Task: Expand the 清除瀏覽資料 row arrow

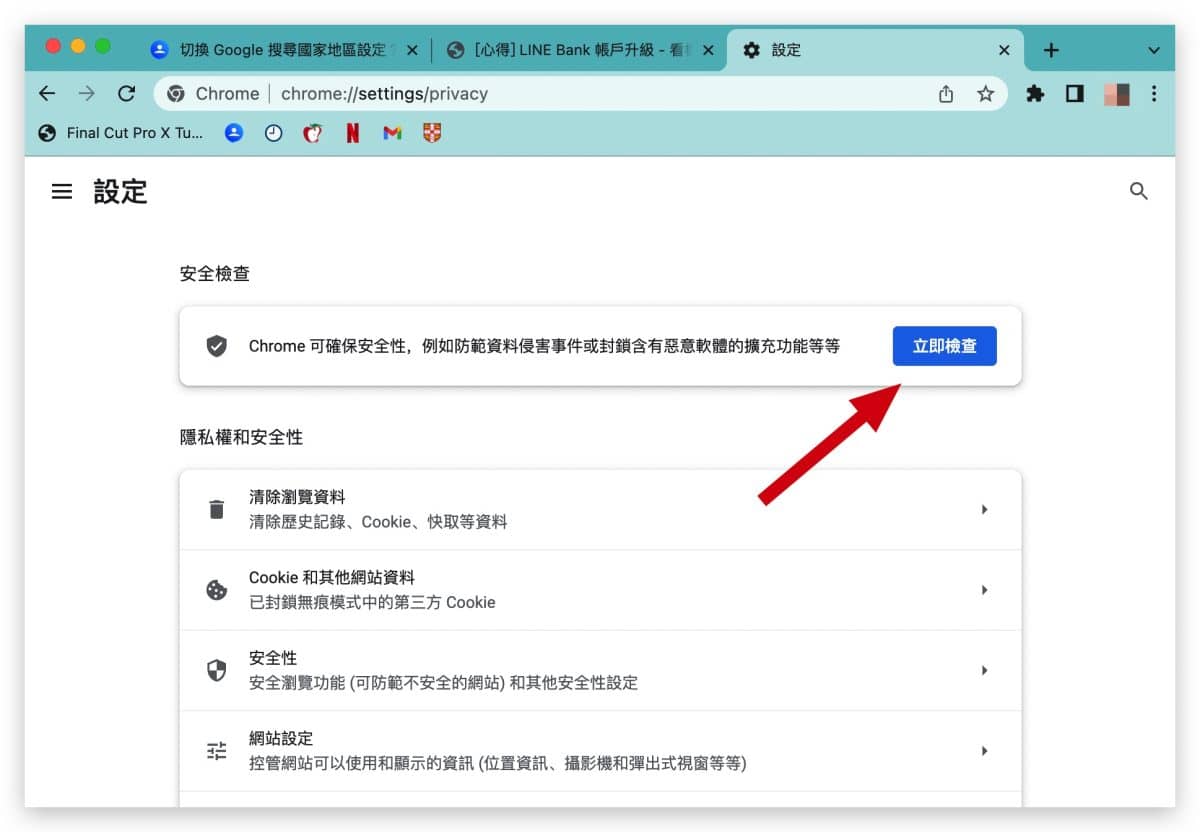Action: click(985, 509)
